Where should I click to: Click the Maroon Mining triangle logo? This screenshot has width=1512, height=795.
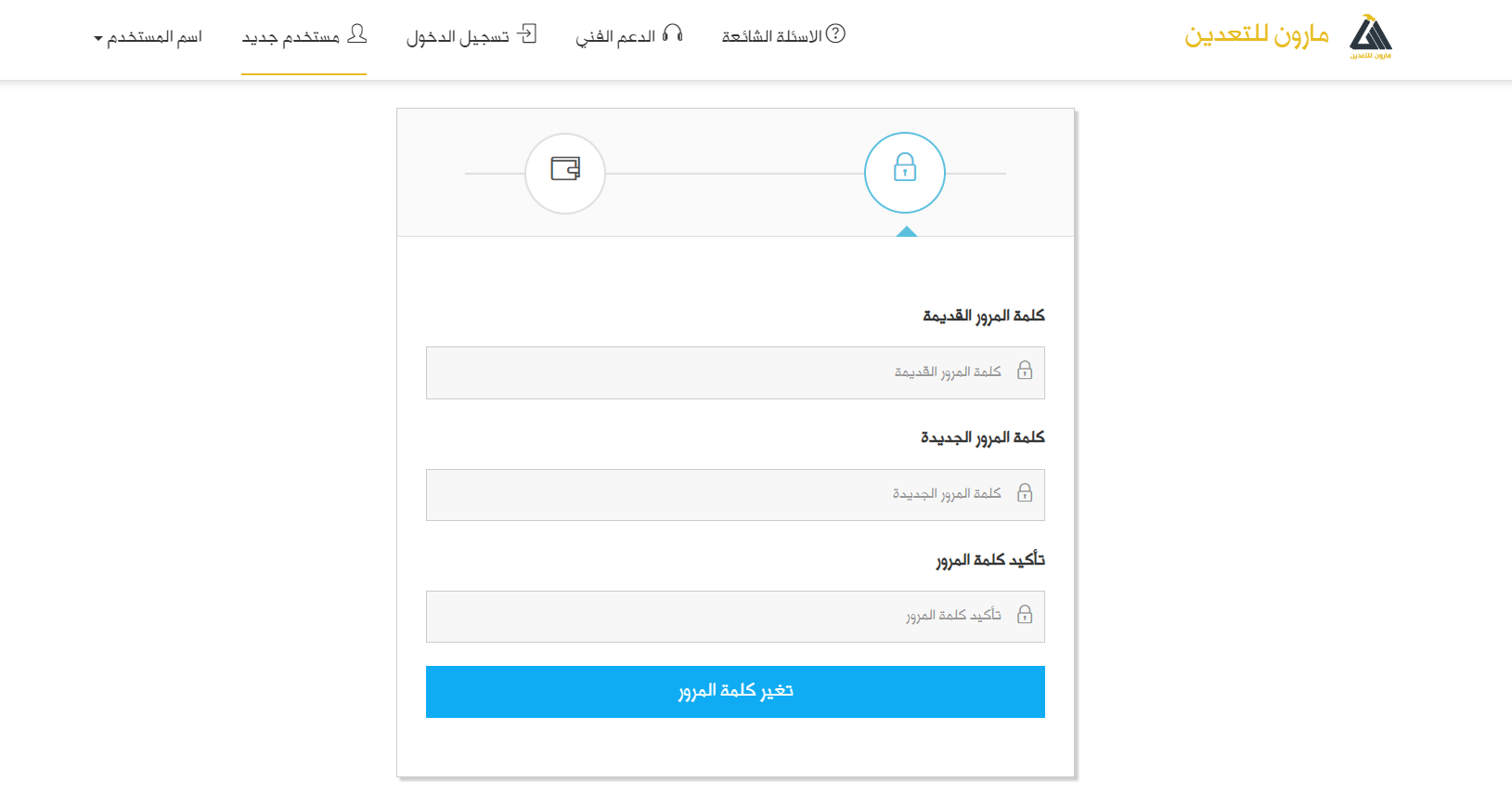1370,34
